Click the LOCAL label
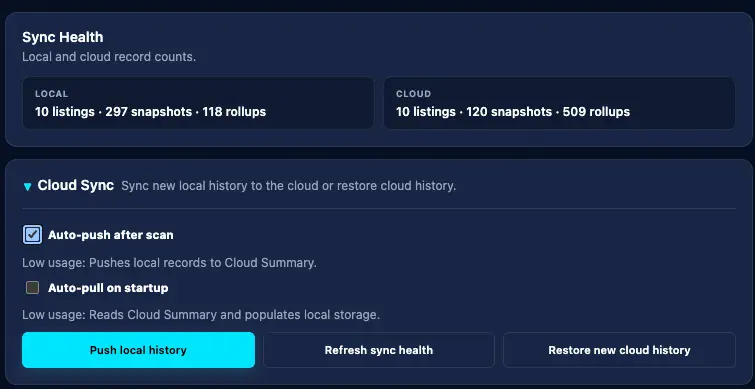The height and width of the screenshot is (389, 755). [x=52, y=94]
